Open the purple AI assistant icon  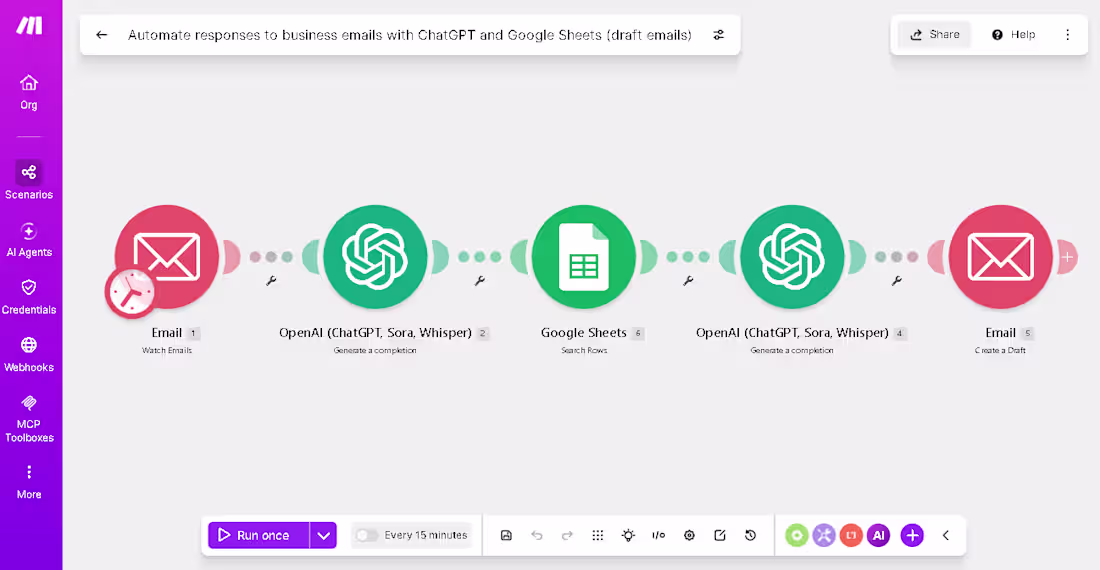tap(878, 535)
